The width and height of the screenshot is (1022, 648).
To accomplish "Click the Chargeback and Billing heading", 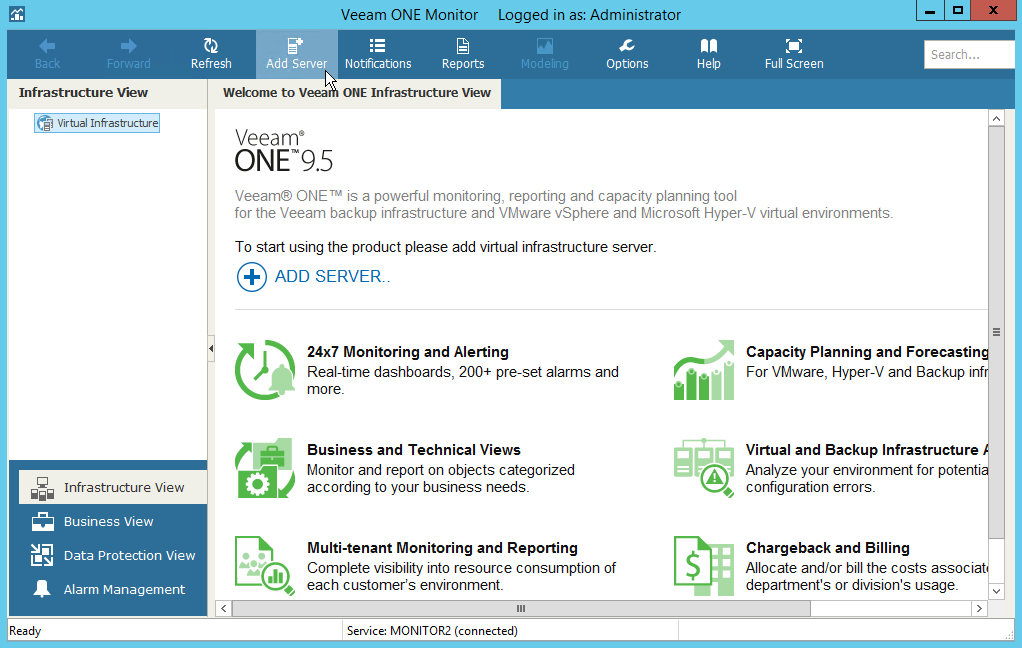I will click(x=828, y=548).
